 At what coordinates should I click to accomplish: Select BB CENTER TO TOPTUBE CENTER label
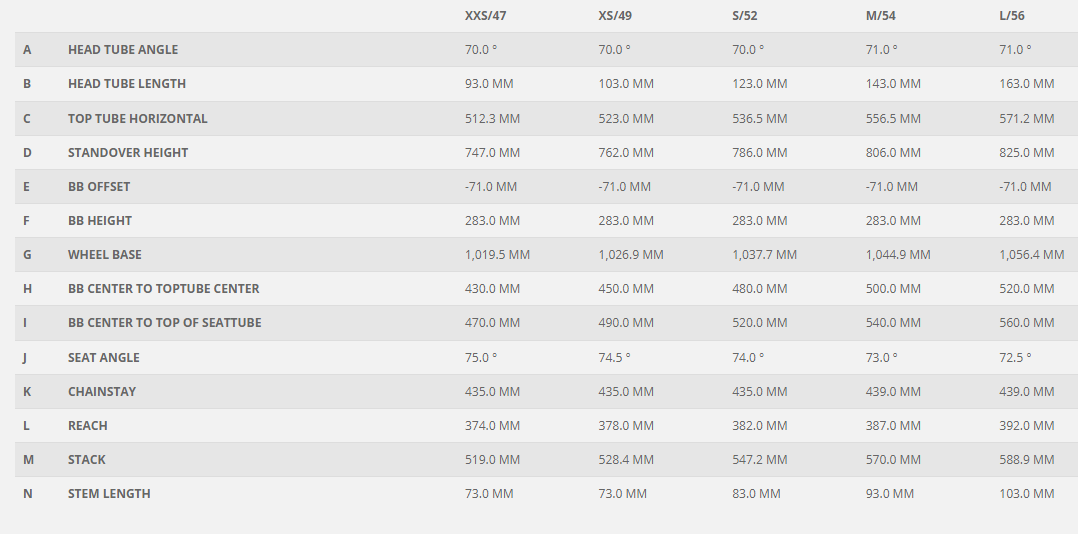[164, 289]
